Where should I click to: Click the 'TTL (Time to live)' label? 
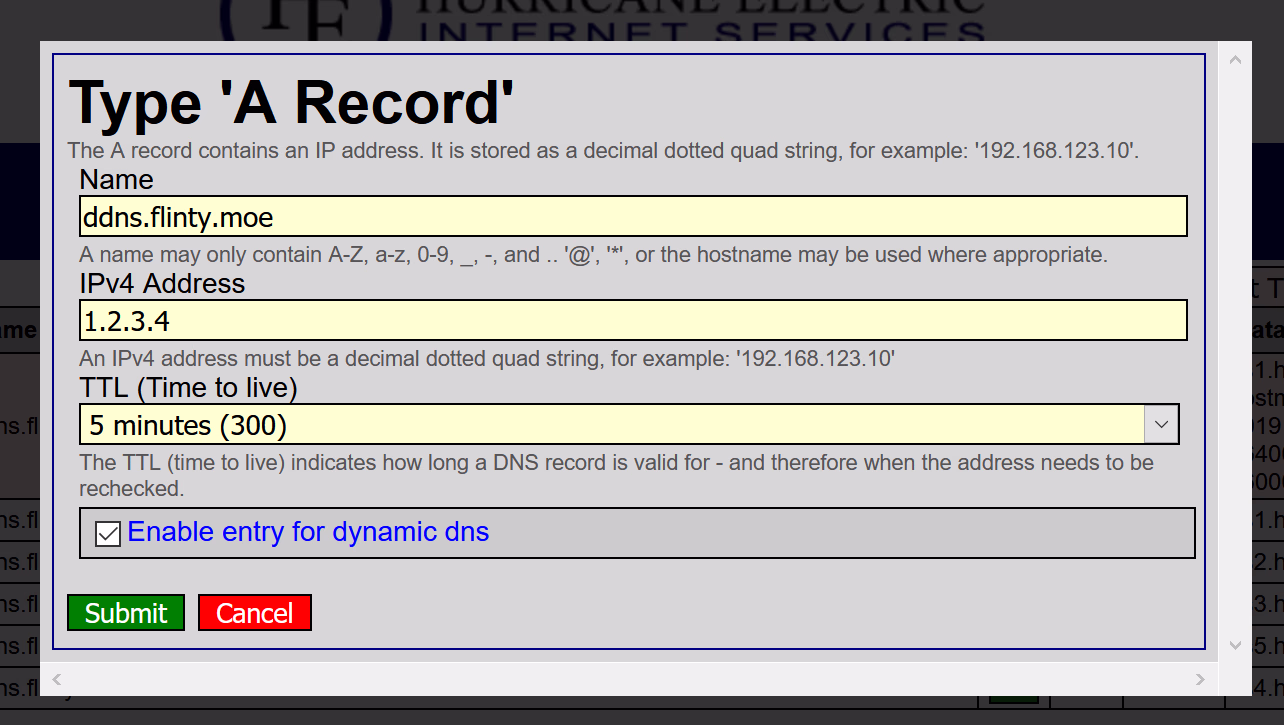pyautogui.click(x=188, y=387)
